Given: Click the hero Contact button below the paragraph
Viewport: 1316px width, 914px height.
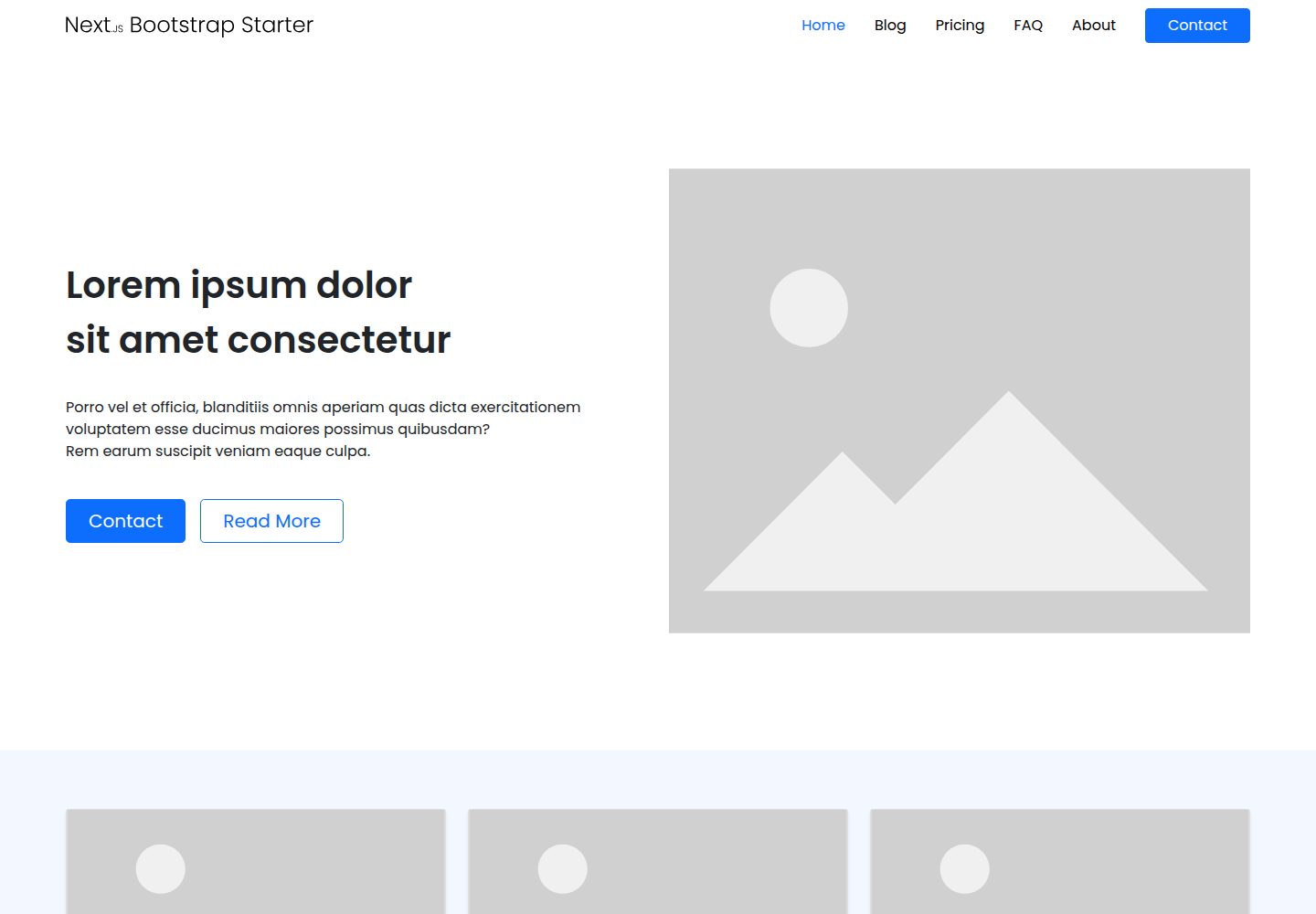Looking at the screenshot, I should (x=125, y=521).
